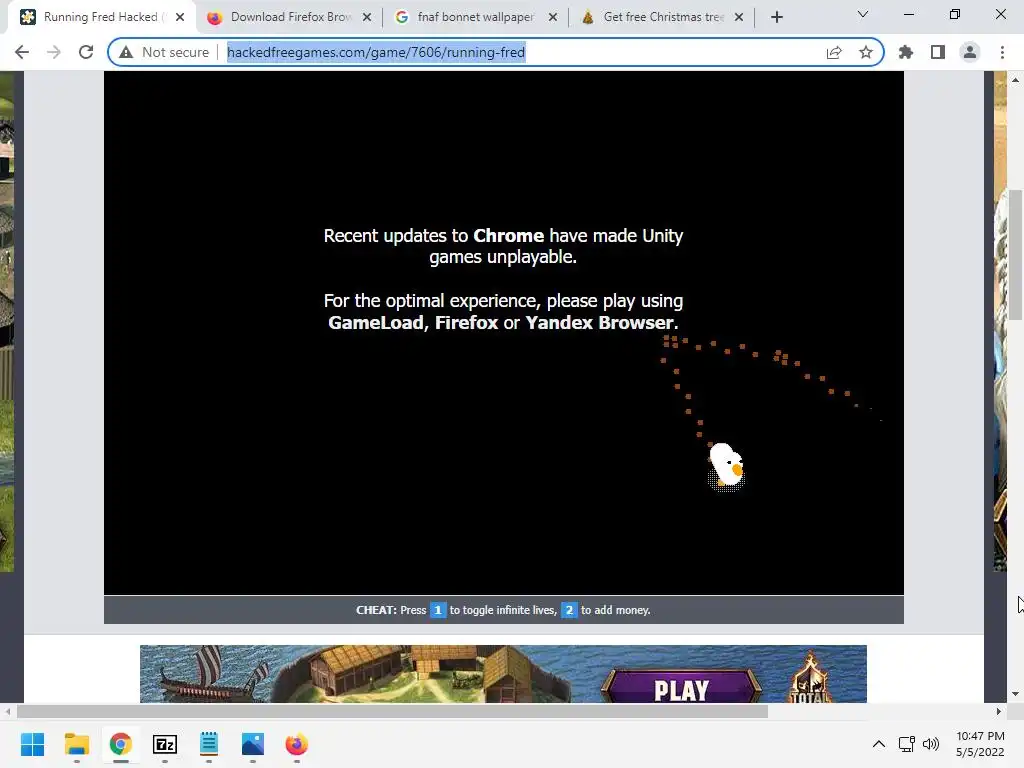Click the forward navigation arrow
This screenshot has height=768, width=1024.
click(x=54, y=52)
